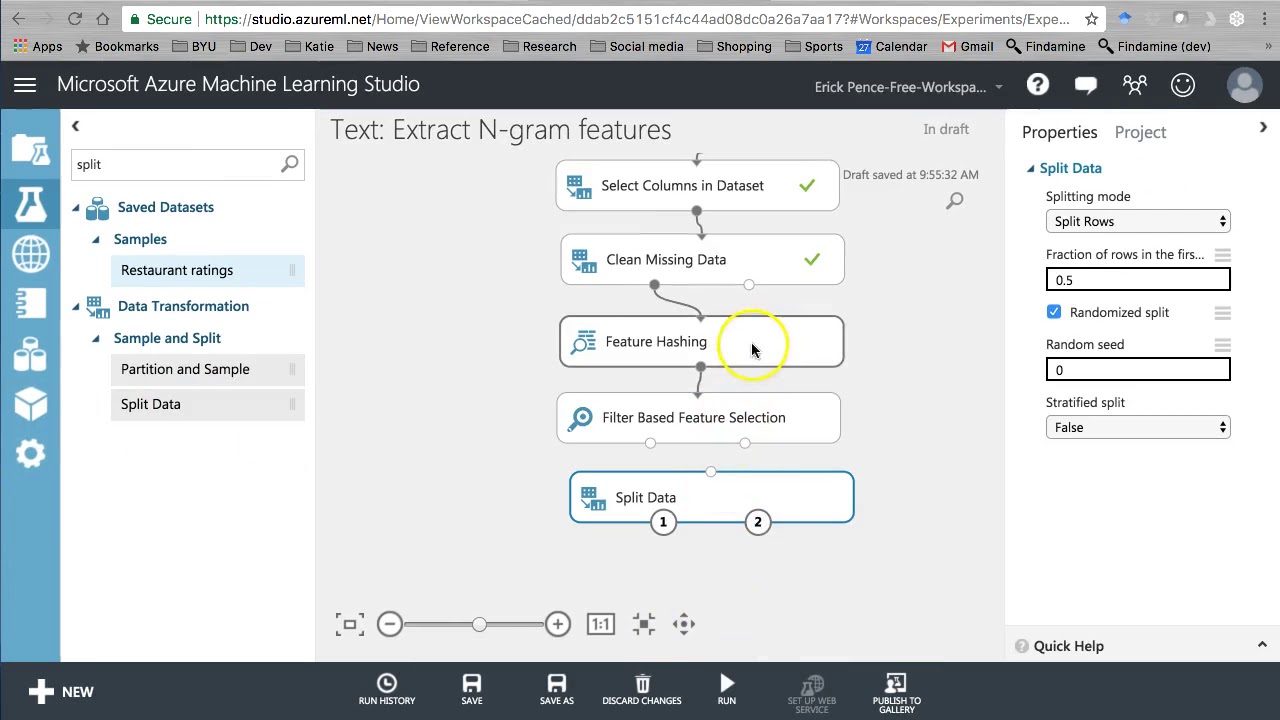Open Web Services globe icon

coord(30,254)
